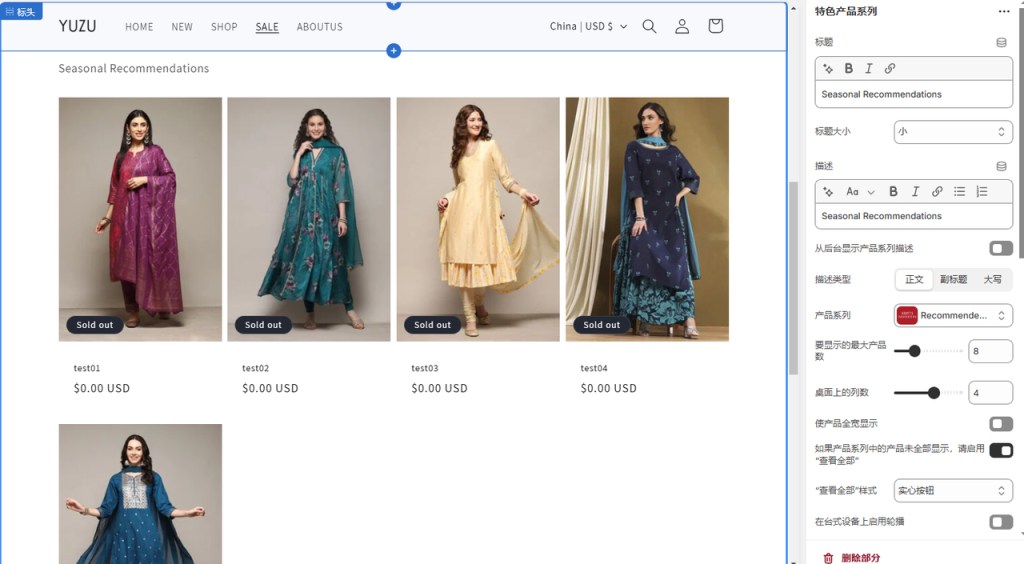Go to SHOP menu item
1024x564 pixels.
[224, 27]
